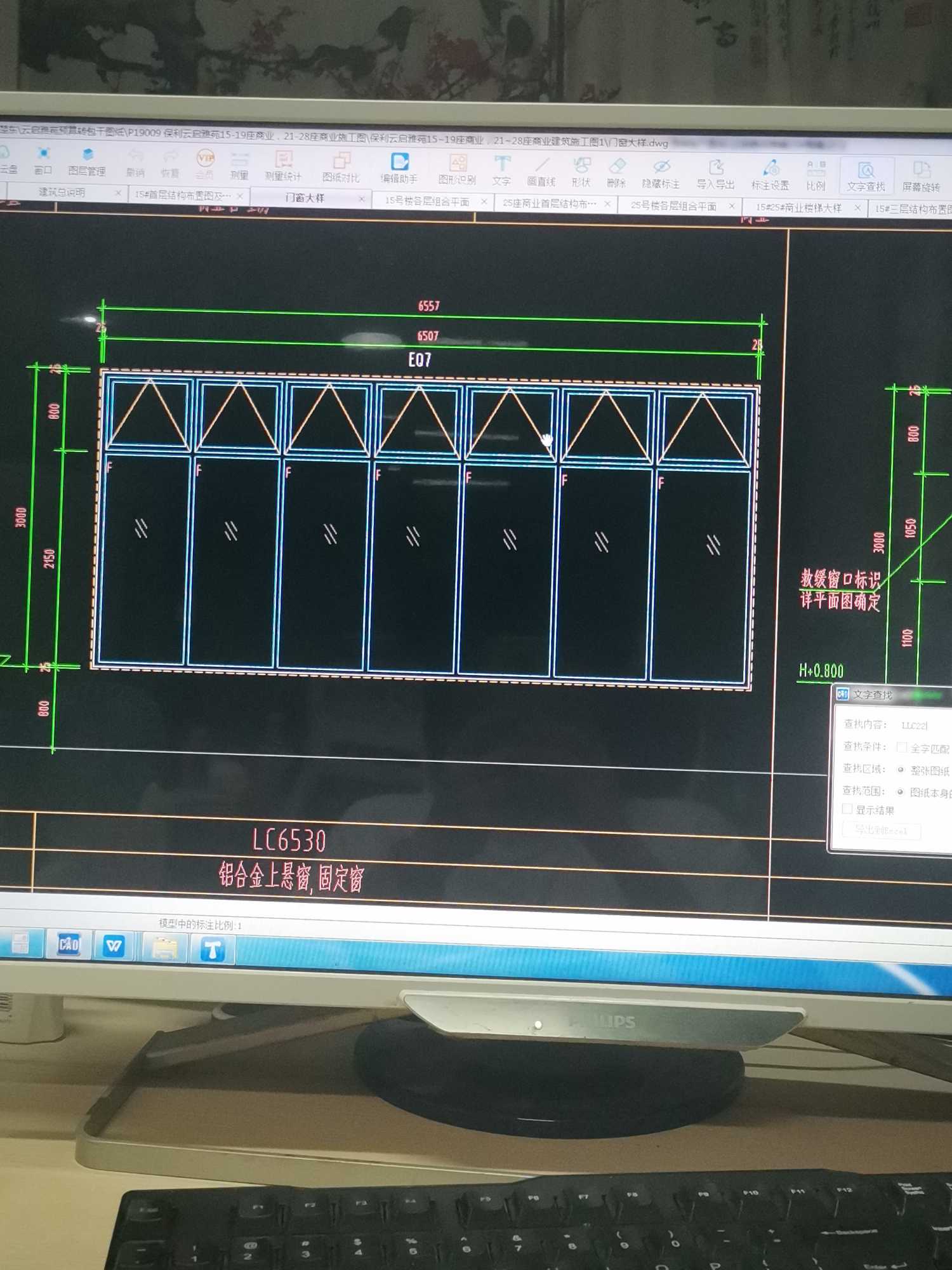Open file explorer folder in taskbar

[164, 948]
